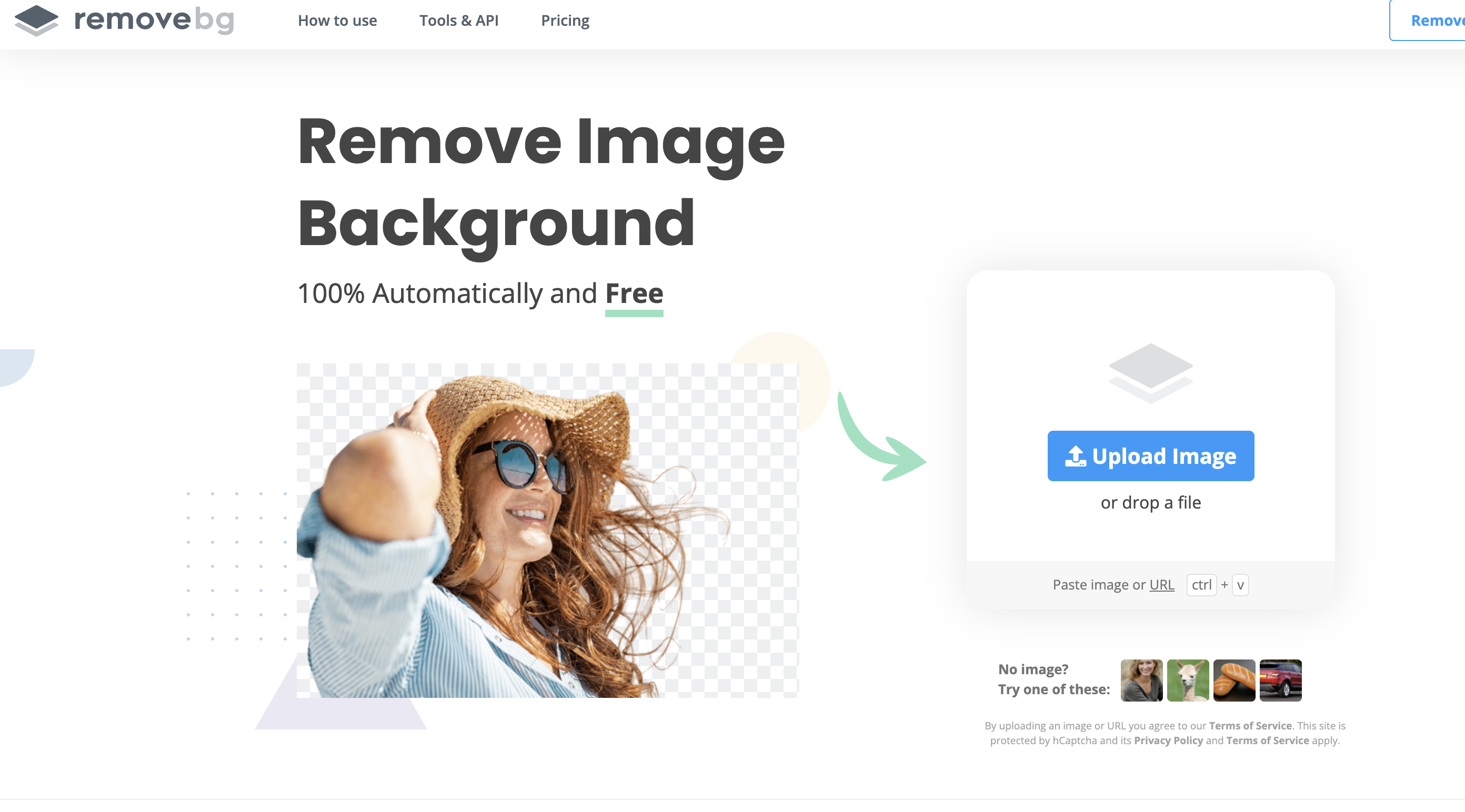Click the Privacy Policy link

point(1164,740)
